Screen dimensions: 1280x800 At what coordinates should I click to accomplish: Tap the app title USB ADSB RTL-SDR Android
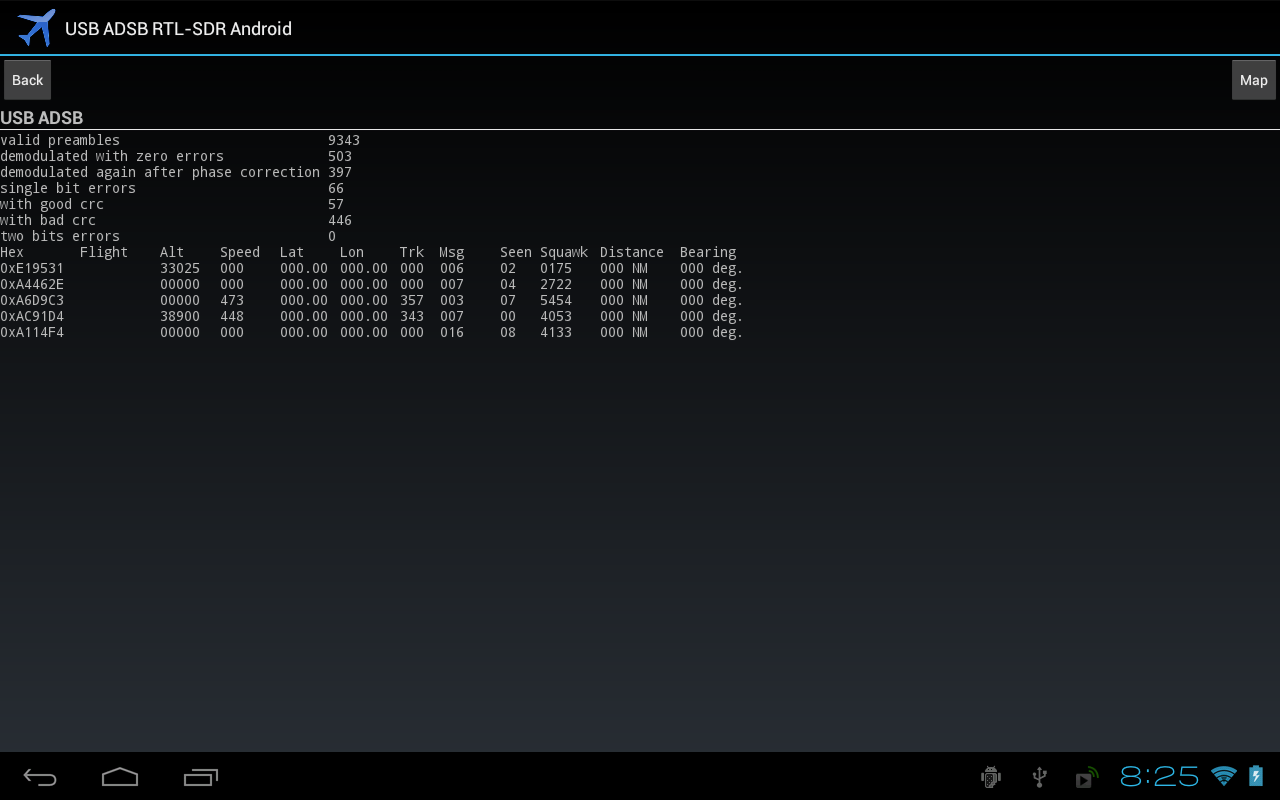(x=178, y=29)
